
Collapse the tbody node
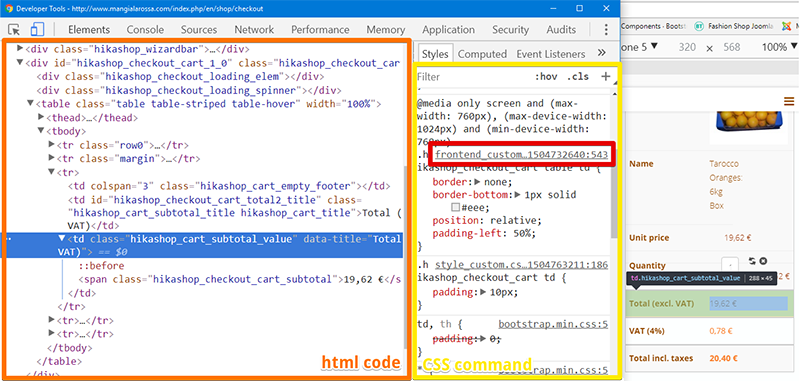(x=41, y=131)
